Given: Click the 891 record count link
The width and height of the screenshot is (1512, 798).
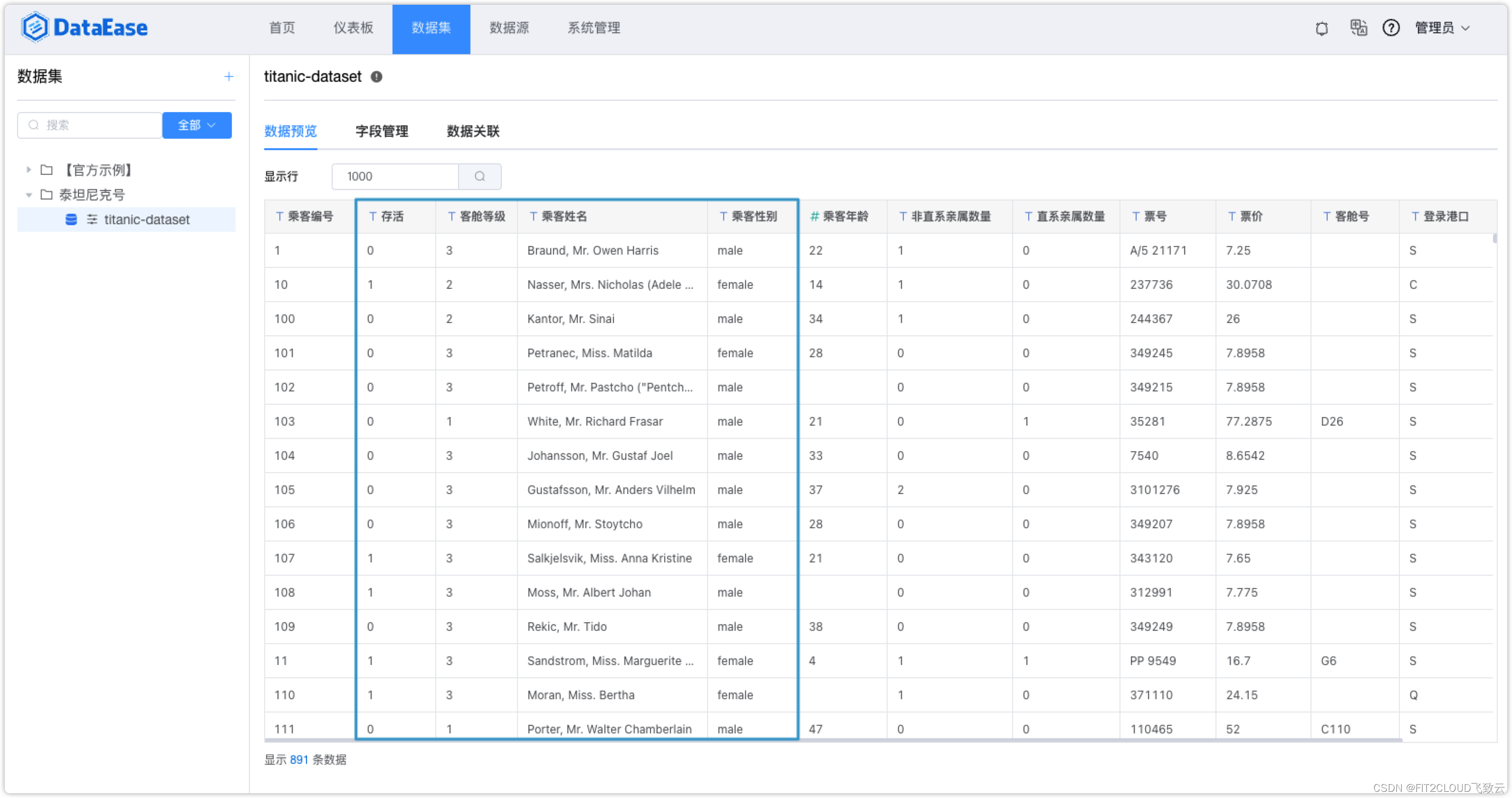Looking at the screenshot, I should [x=299, y=759].
